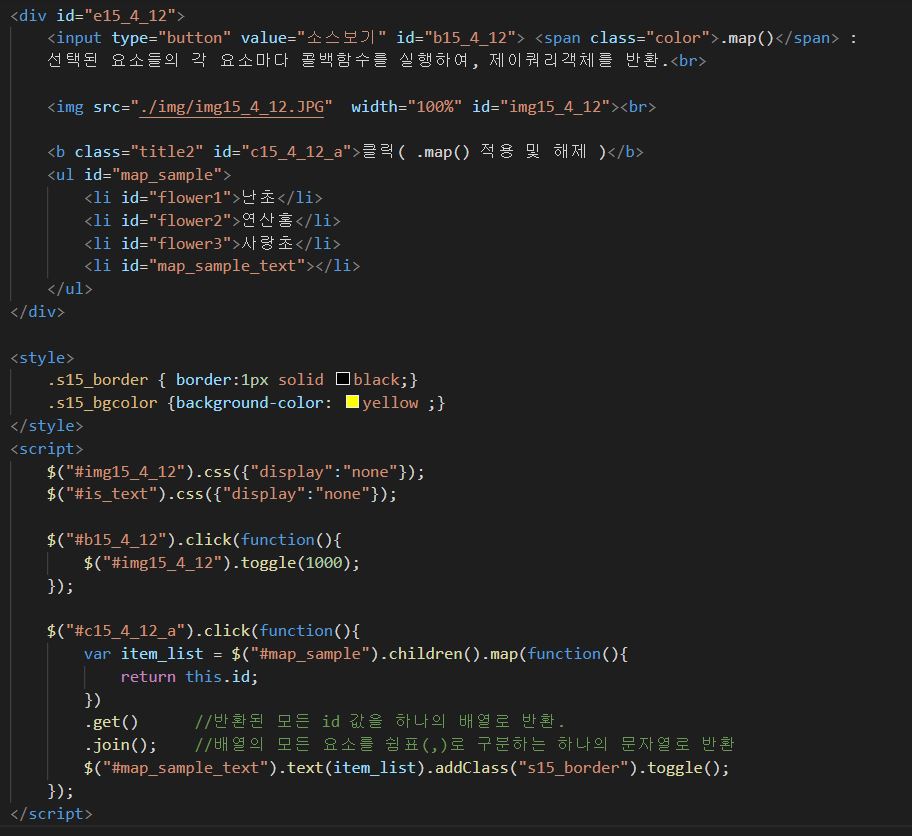Click the background-color property name
This screenshot has height=836, width=912.
tap(250, 403)
